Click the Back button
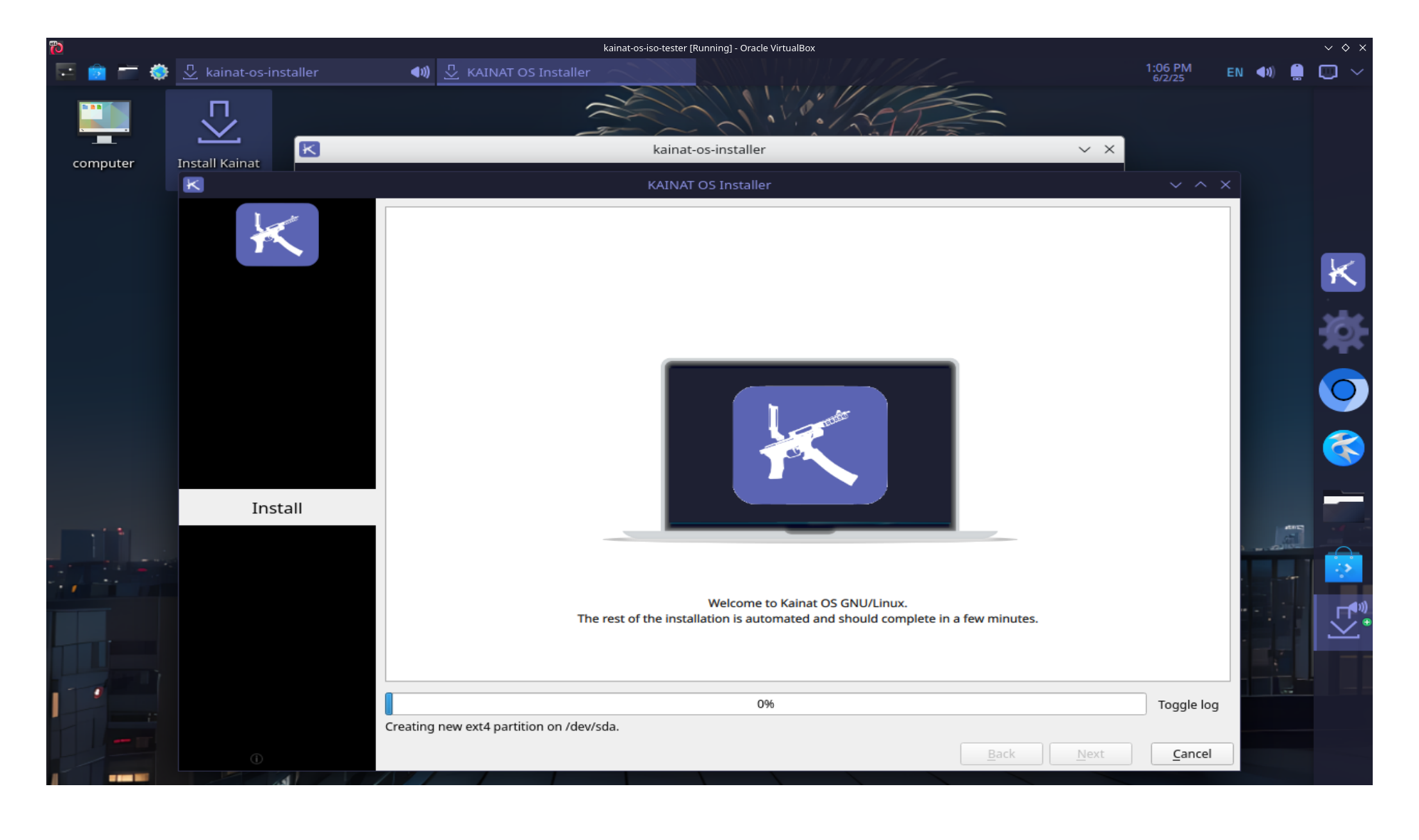 (x=1001, y=754)
